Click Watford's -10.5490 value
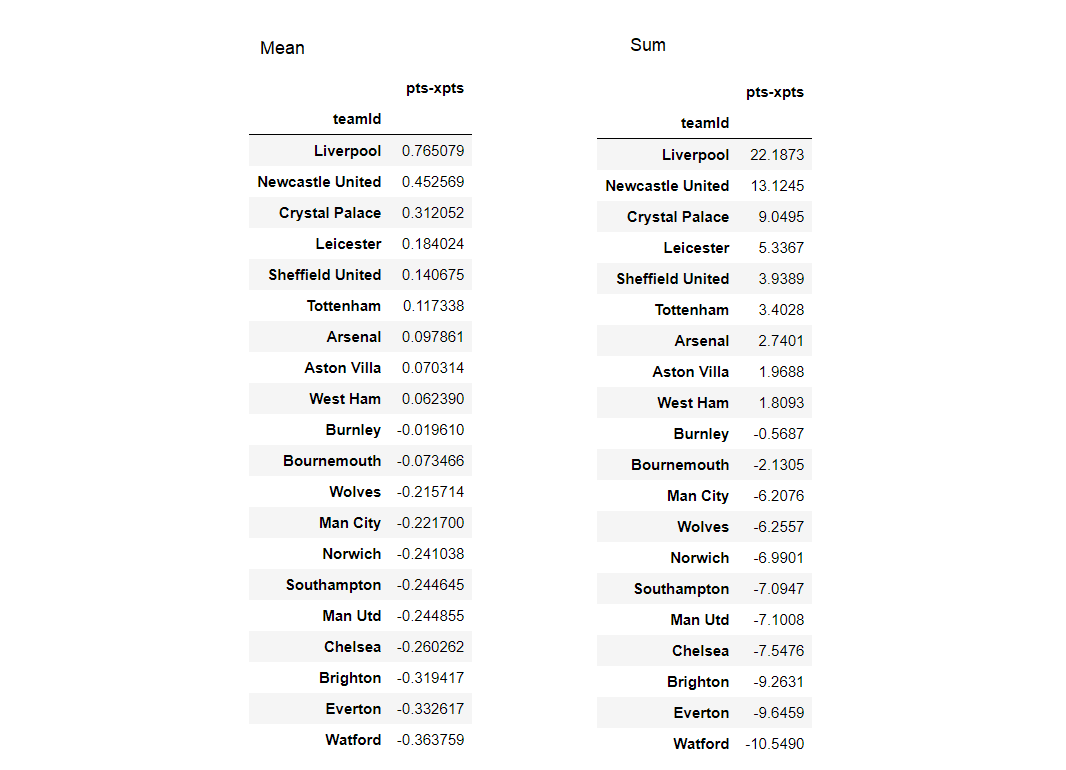1066x770 pixels. point(775,744)
